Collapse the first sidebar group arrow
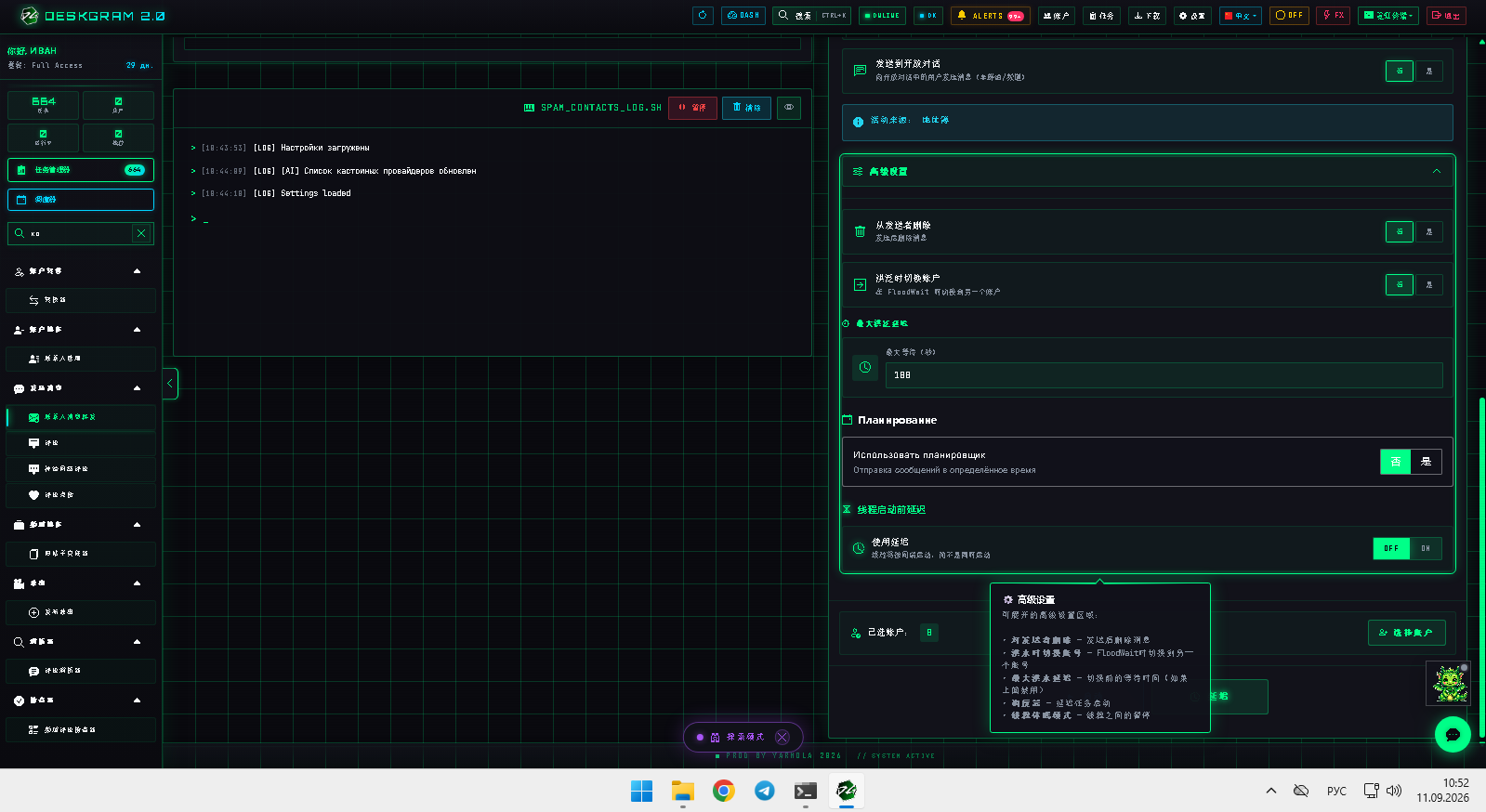Image resolution: width=1486 pixels, height=812 pixels. 138,271
